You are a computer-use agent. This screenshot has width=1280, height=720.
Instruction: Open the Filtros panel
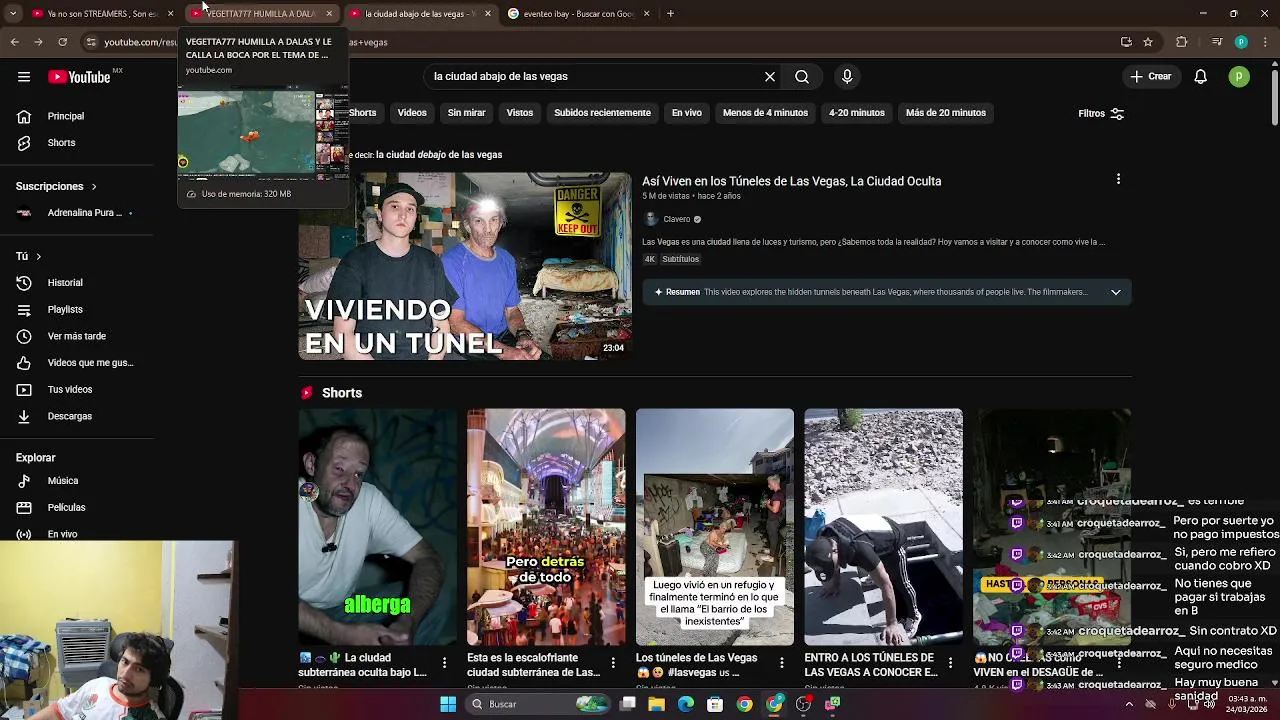pyautogui.click(x=1101, y=113)
